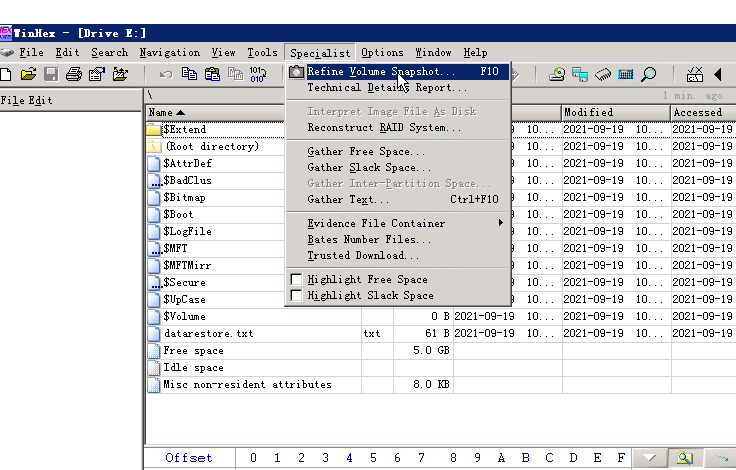Click the camera icon beside Refine Volume Snapshot
The image size is (736, 470).
coord(296,72)
